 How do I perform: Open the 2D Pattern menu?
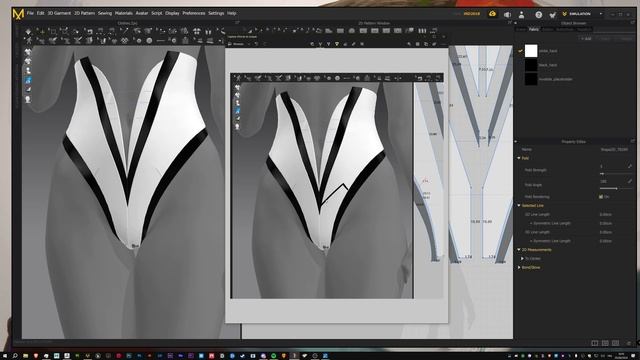pos(84,13)
